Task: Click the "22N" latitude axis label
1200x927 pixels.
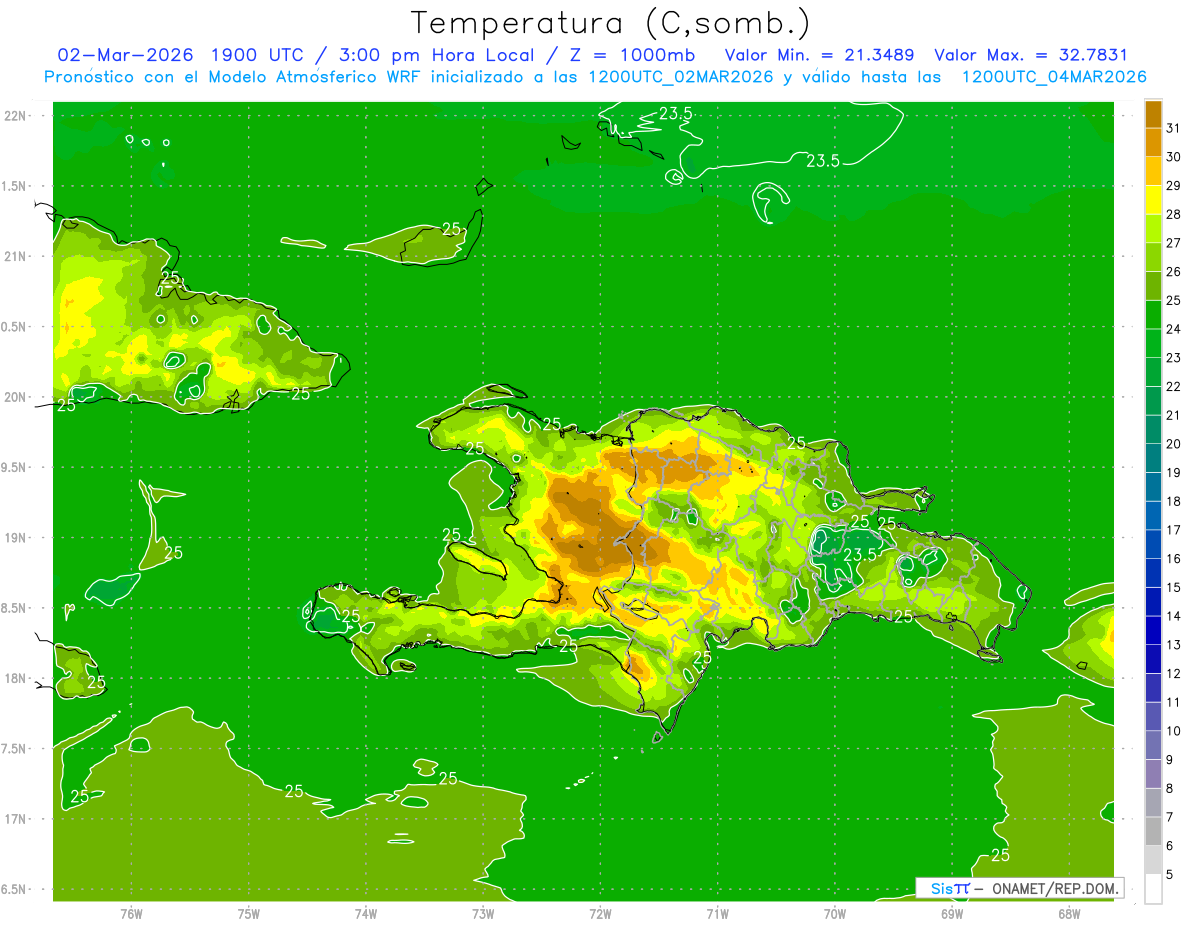Action: (x=15, y=115)
